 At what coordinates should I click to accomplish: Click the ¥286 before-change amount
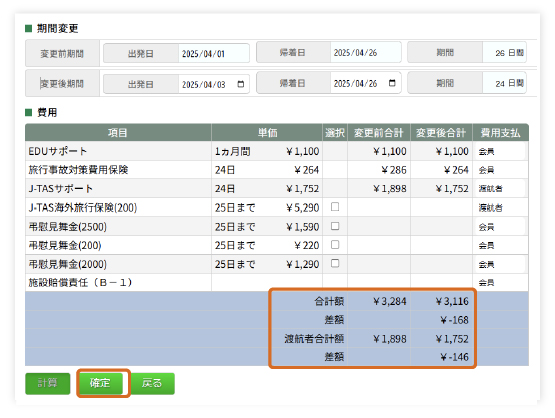pyautogui.click(x=394, y=170)
